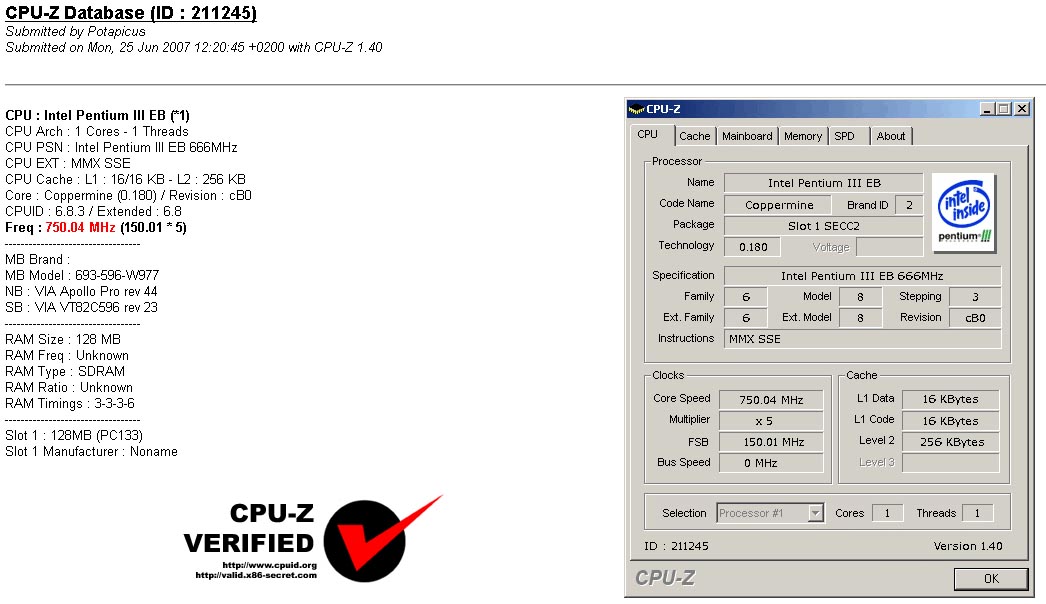Click the http://www.cpuid.org text
The height and width of the screenshot is (604, 1046).
click(270, 565)
